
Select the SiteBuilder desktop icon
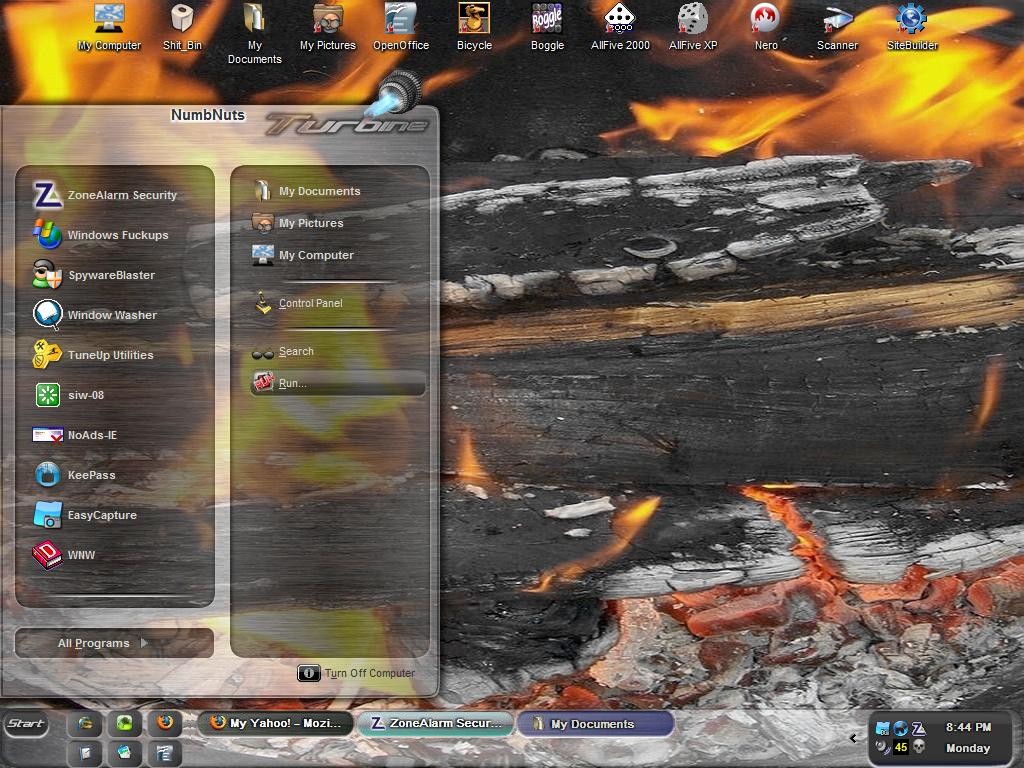(912, 27)
